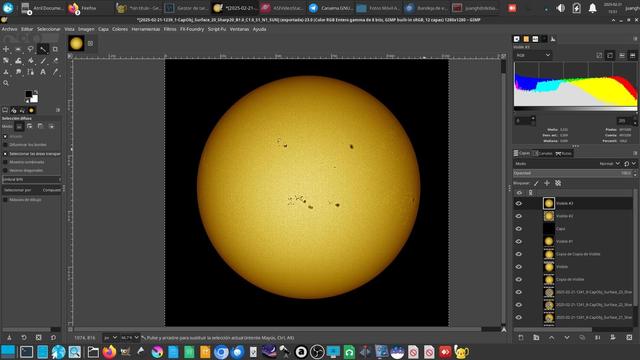Image resolution: width=640 pixels, height=360 pixels.
Task: Open the histogram channel RGB dropdown
Action: coord(533,55)
